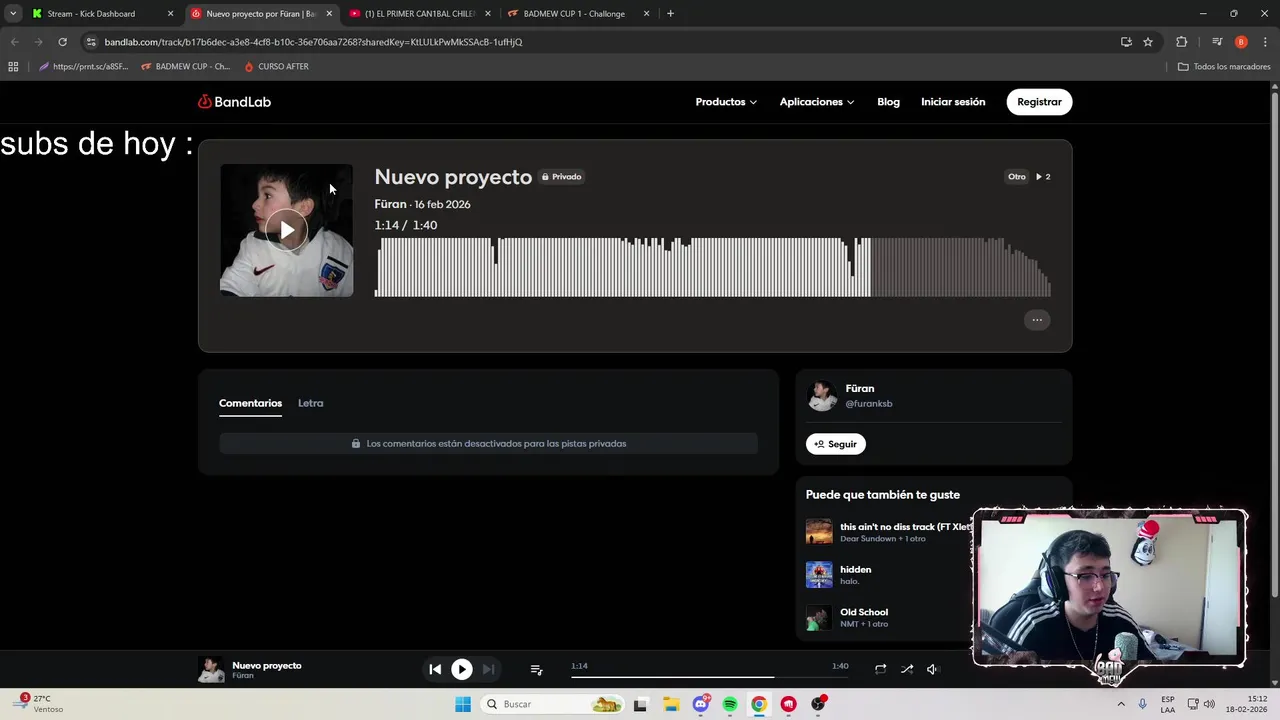Screen dimensions: 1280x720
Task: Open the play queue icon in player bar
Action: pos(536,669)
